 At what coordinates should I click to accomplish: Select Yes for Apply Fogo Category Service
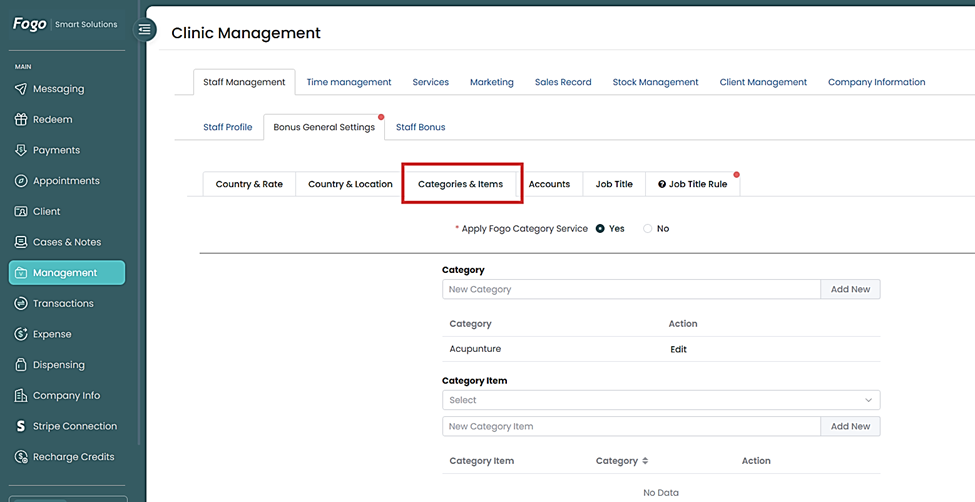[x=600, y=229]
